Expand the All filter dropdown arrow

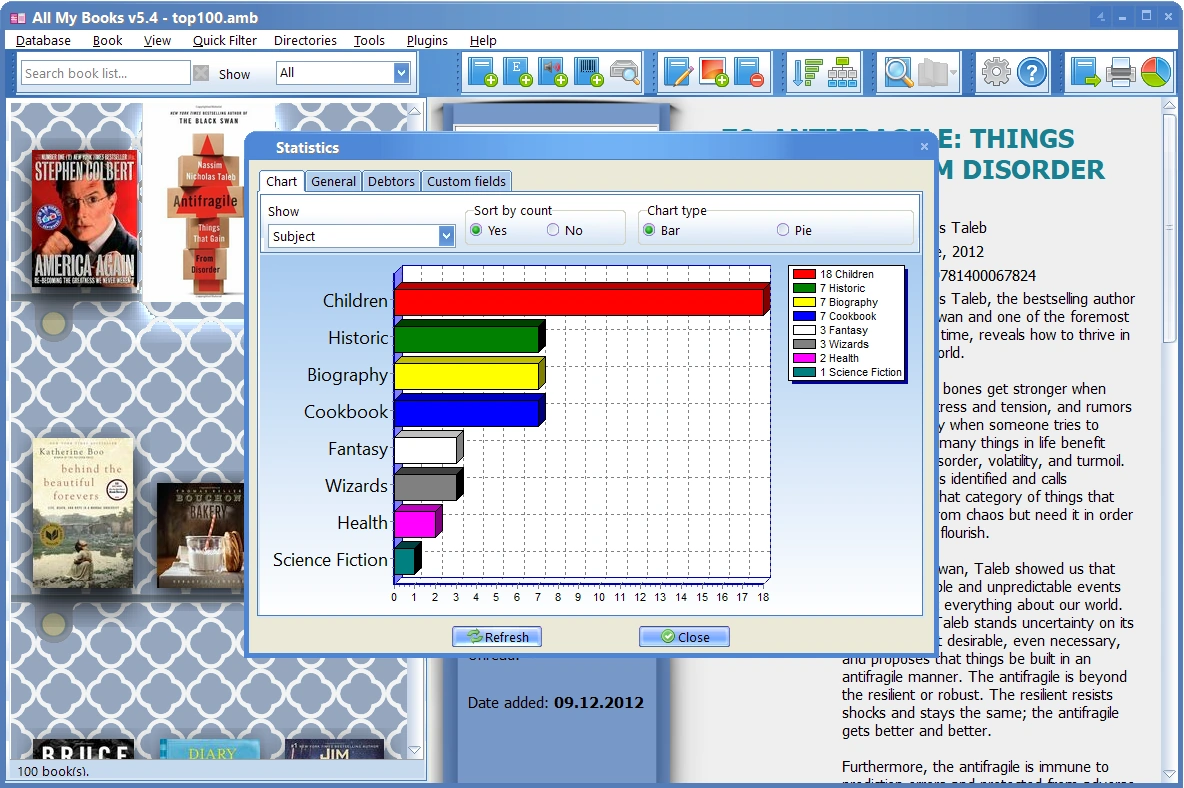pyautogui.click(x=402, y=72)
